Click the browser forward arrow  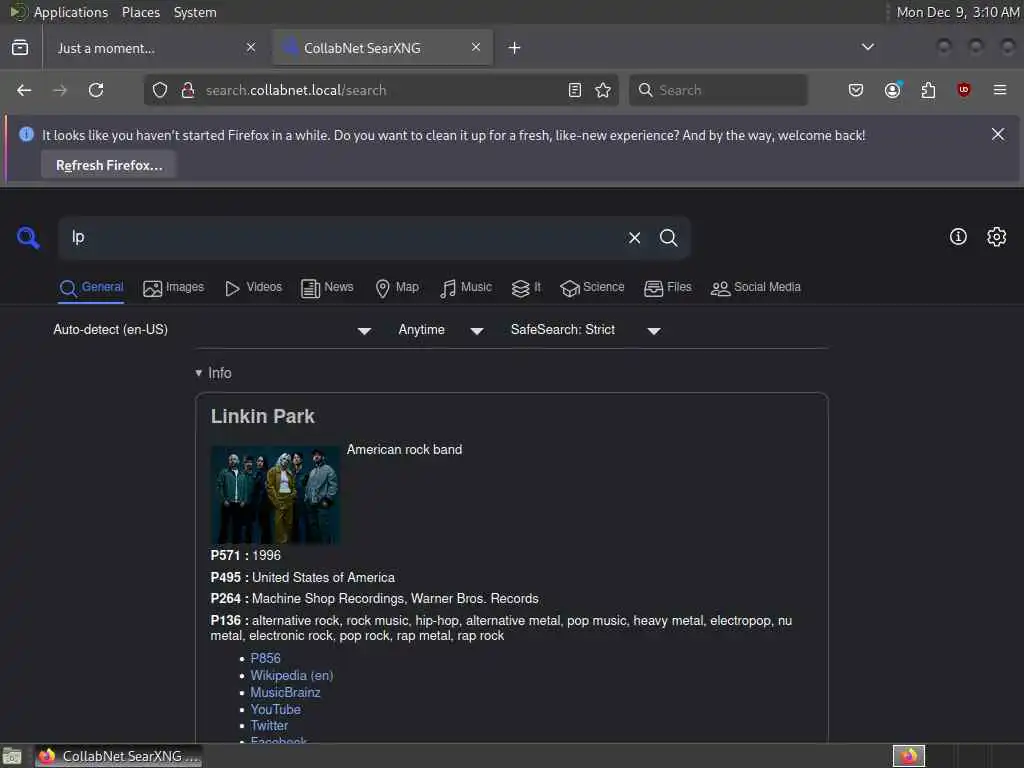click(60, 90)
